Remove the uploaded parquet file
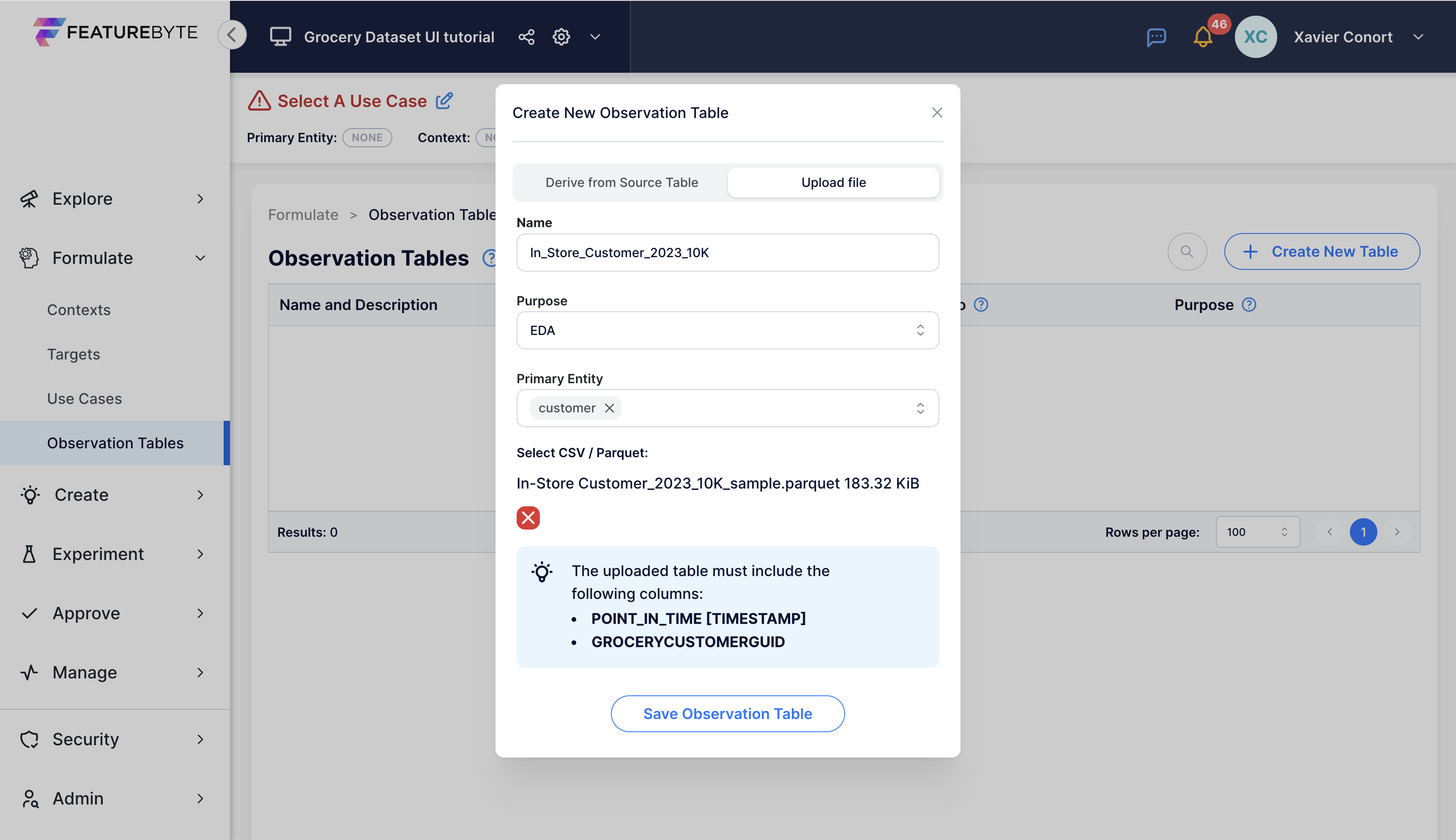This screenshot has width=1456, height=840. [x=528, y=518]
